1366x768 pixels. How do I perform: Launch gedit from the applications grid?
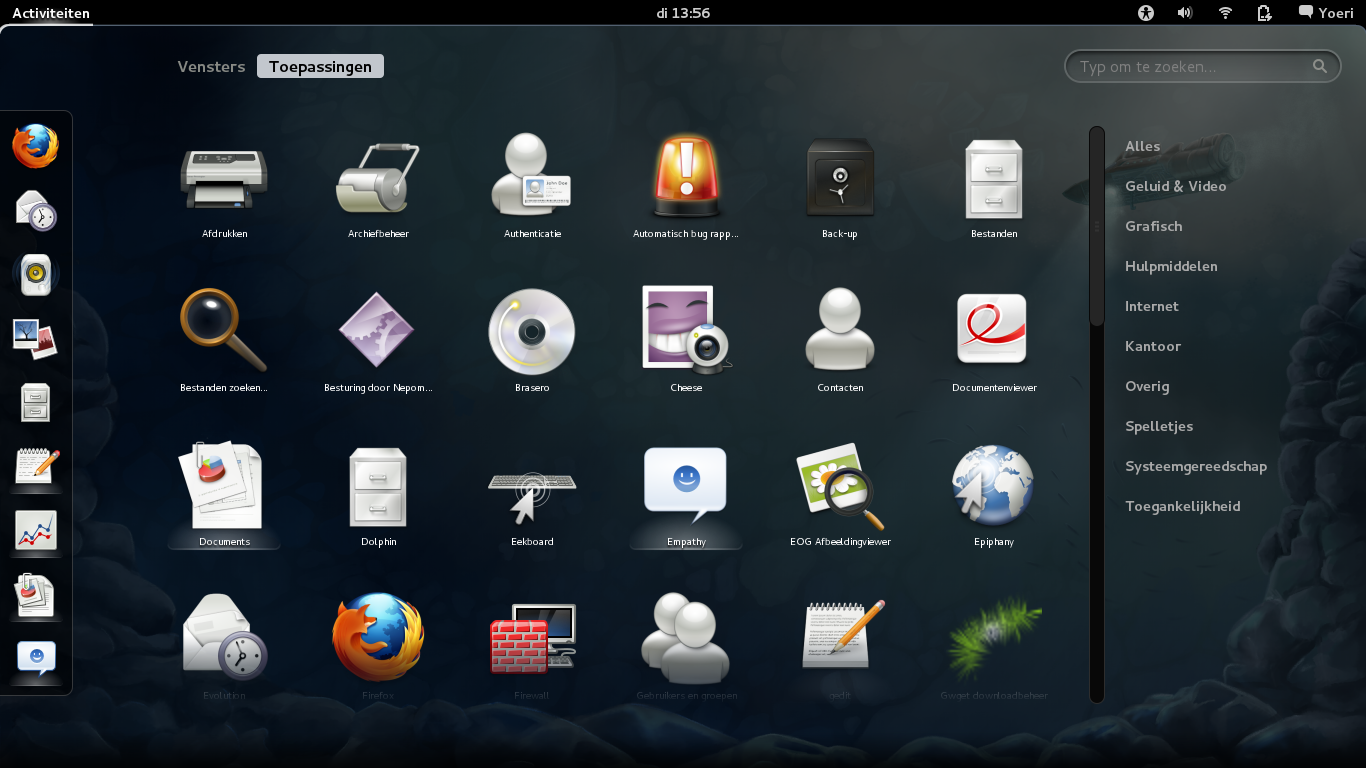tap(840, 648)
